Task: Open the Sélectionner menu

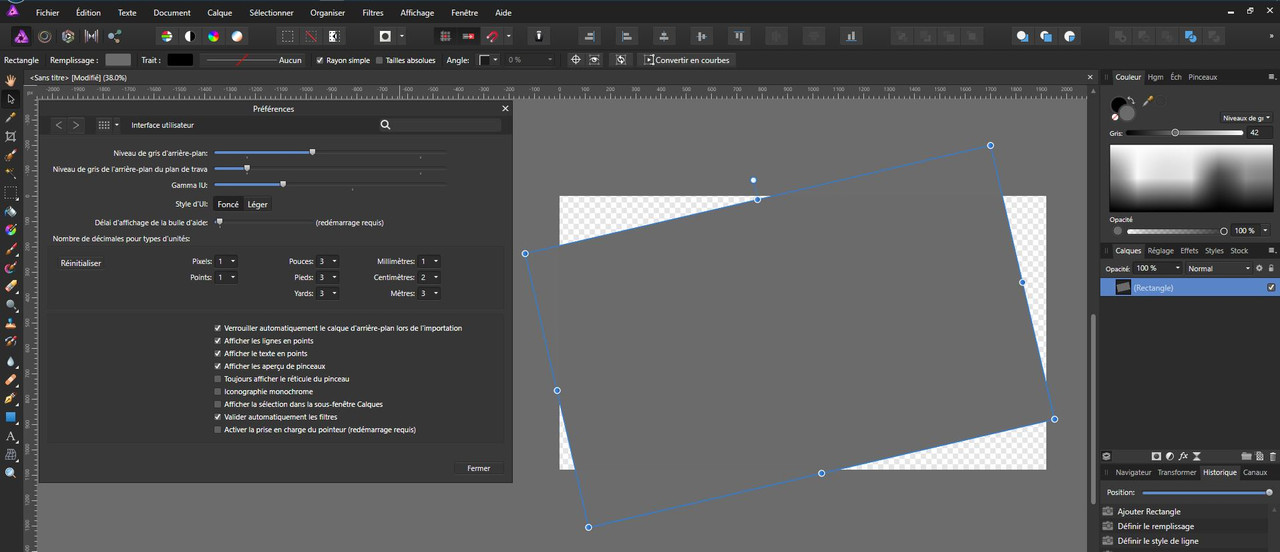Action: tap(271, 13)
